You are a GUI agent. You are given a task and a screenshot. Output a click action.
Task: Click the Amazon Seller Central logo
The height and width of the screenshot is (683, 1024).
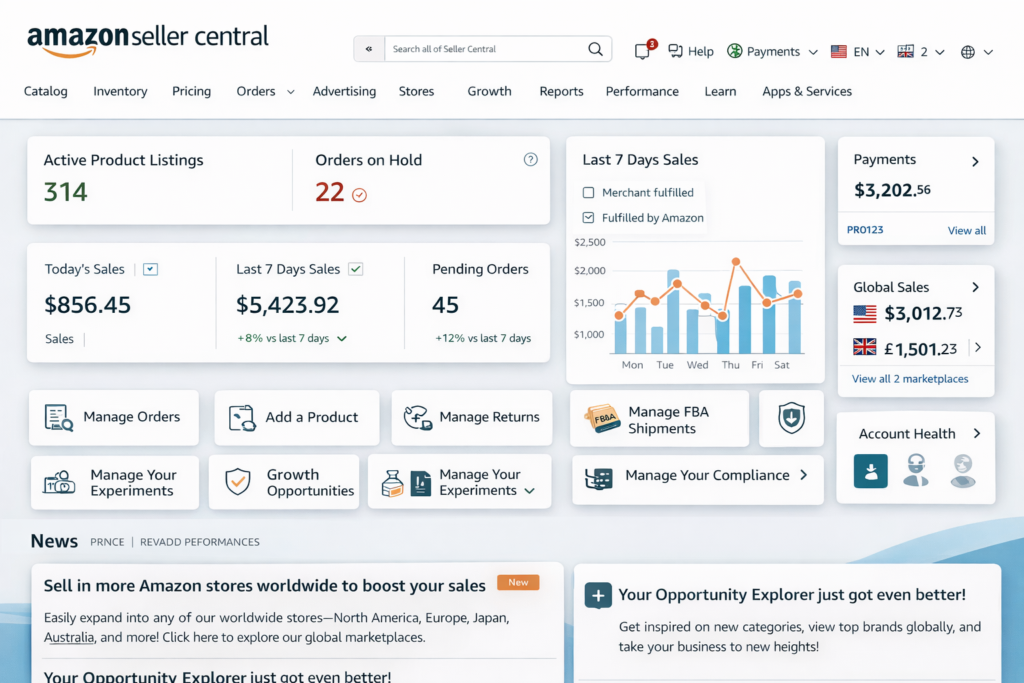[148, 40]
